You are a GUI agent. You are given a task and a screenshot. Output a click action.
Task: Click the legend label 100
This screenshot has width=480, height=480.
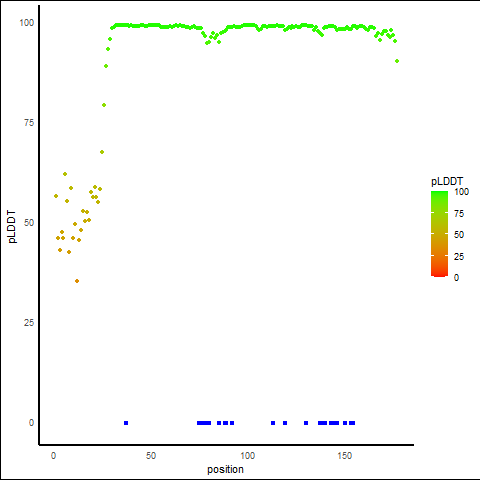pyautogui.click(x=461, y=192)
